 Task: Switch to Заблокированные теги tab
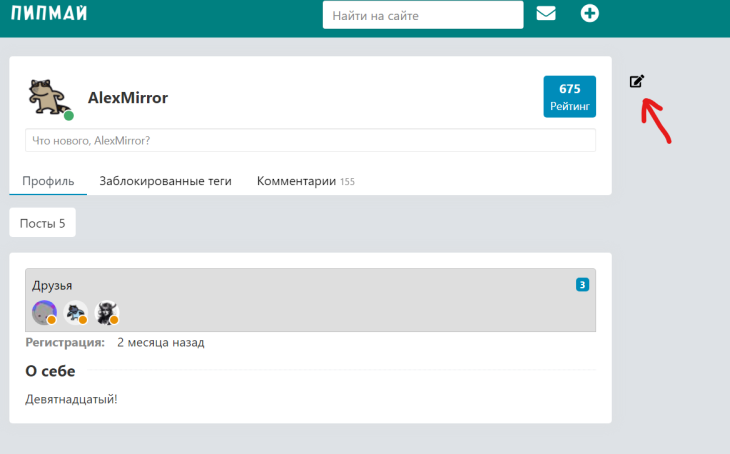coord(165,181)
